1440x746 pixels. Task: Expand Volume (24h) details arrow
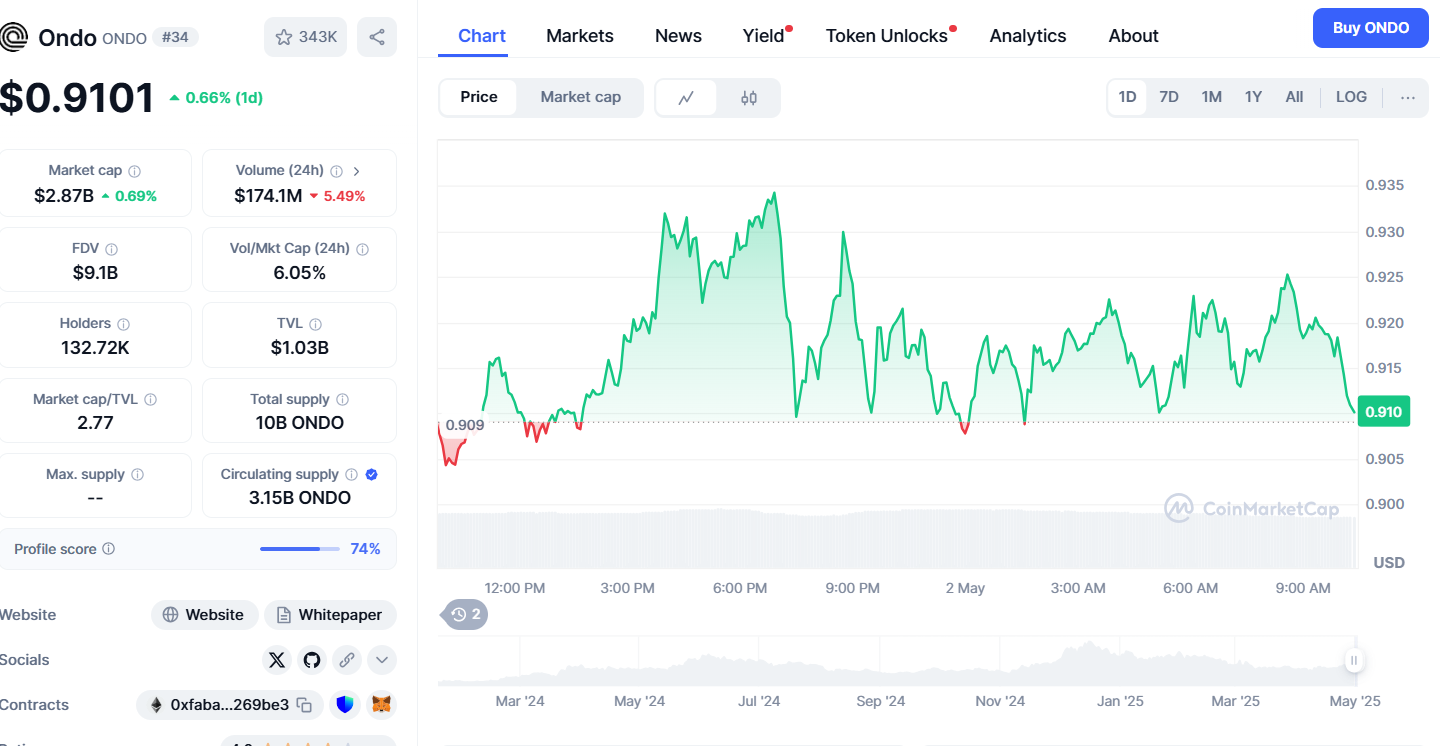click(357, 171)
